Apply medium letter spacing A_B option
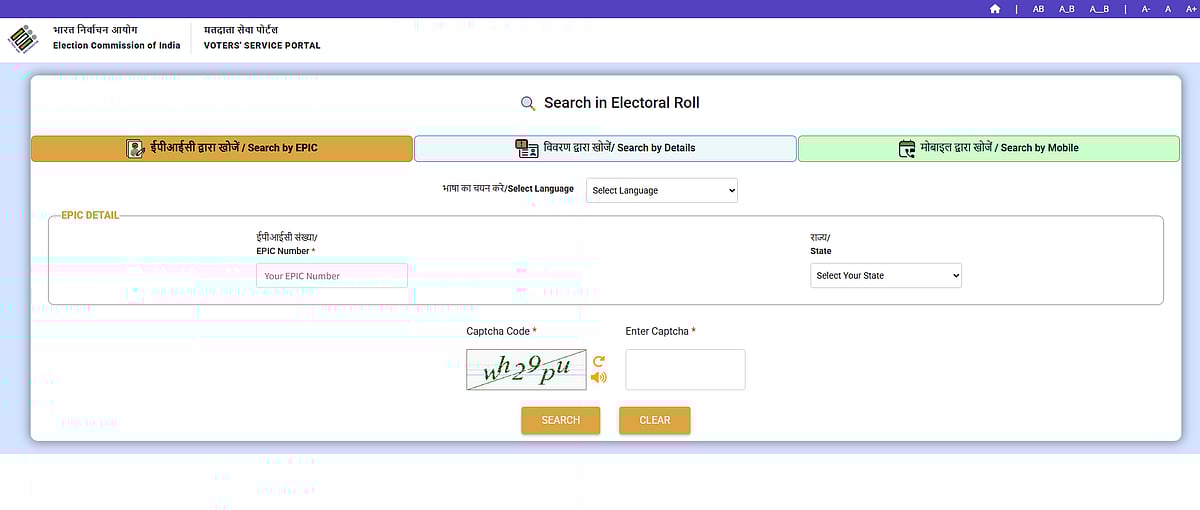The image size is (1200, 510). pyautogui.click(x=1066, y=9)
